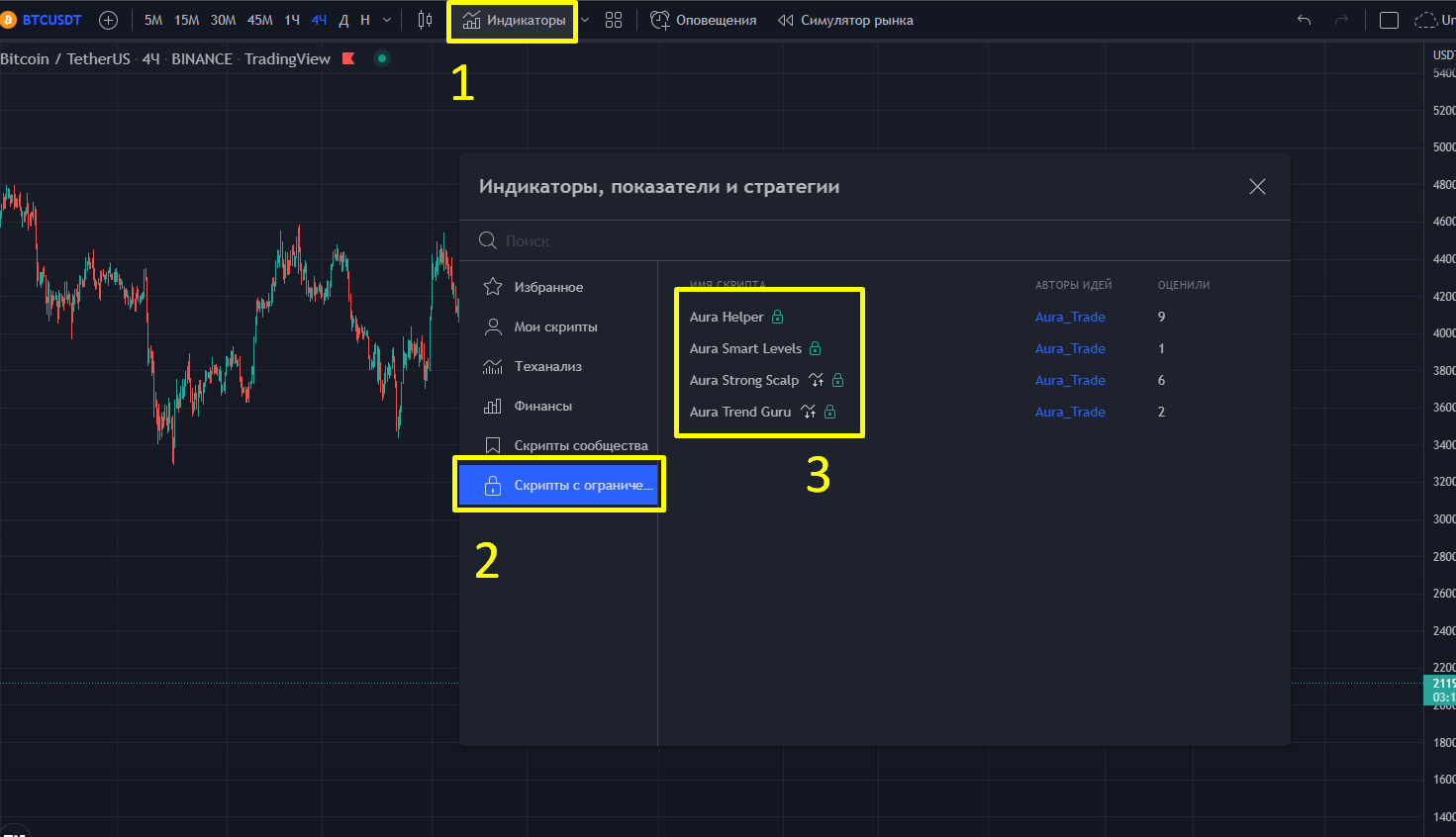
Task: Add the Aura Strong Scalp script
Action: (744, 380)
